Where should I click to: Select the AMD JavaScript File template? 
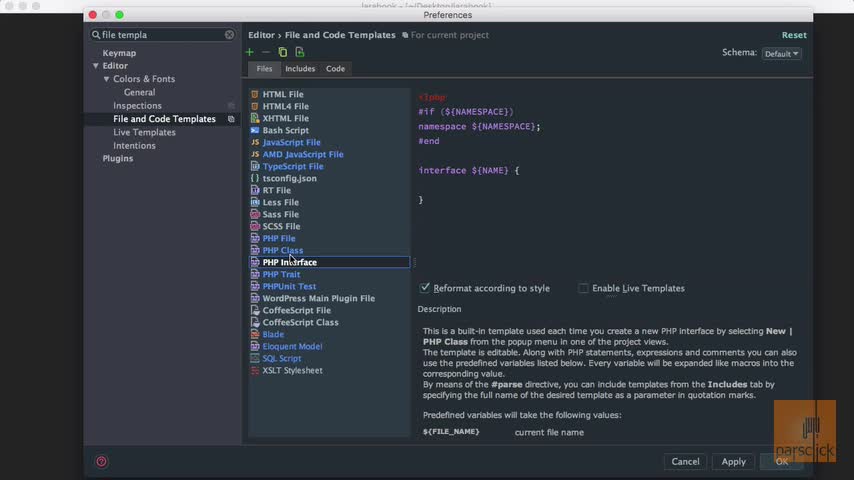pyautogui.click(x=303, y=154)
